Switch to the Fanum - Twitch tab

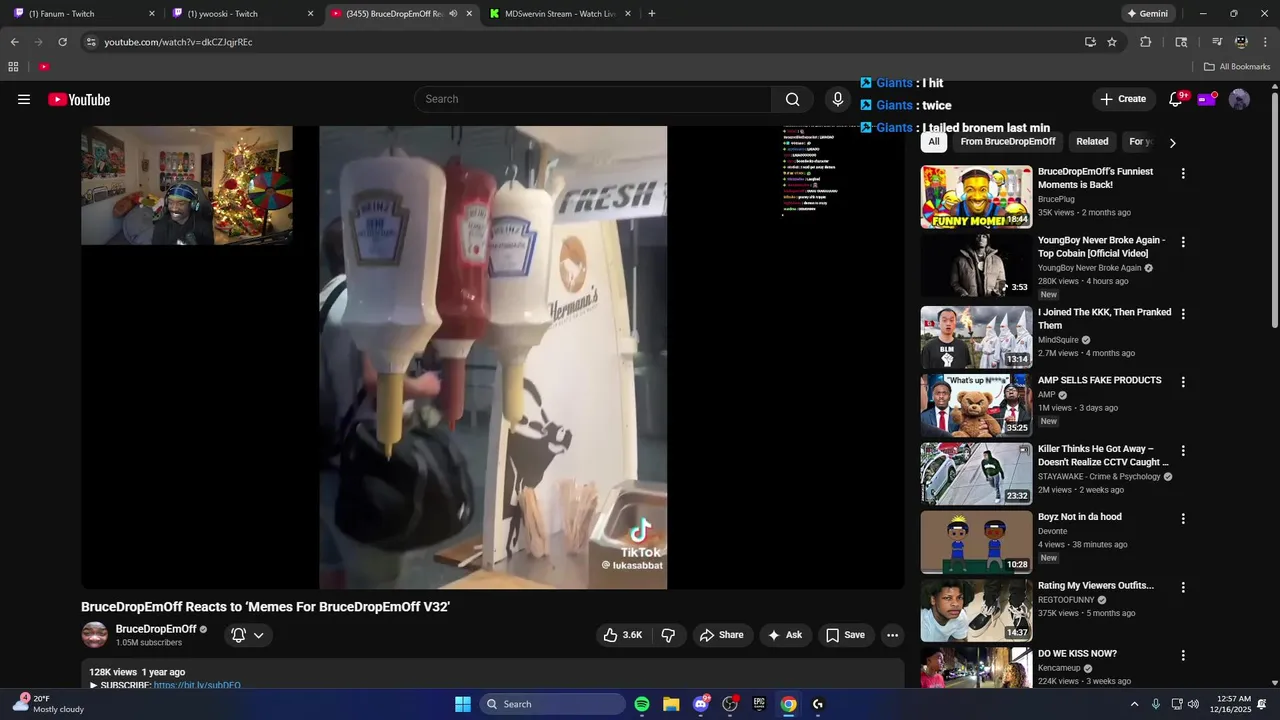[x=85, y=14]
